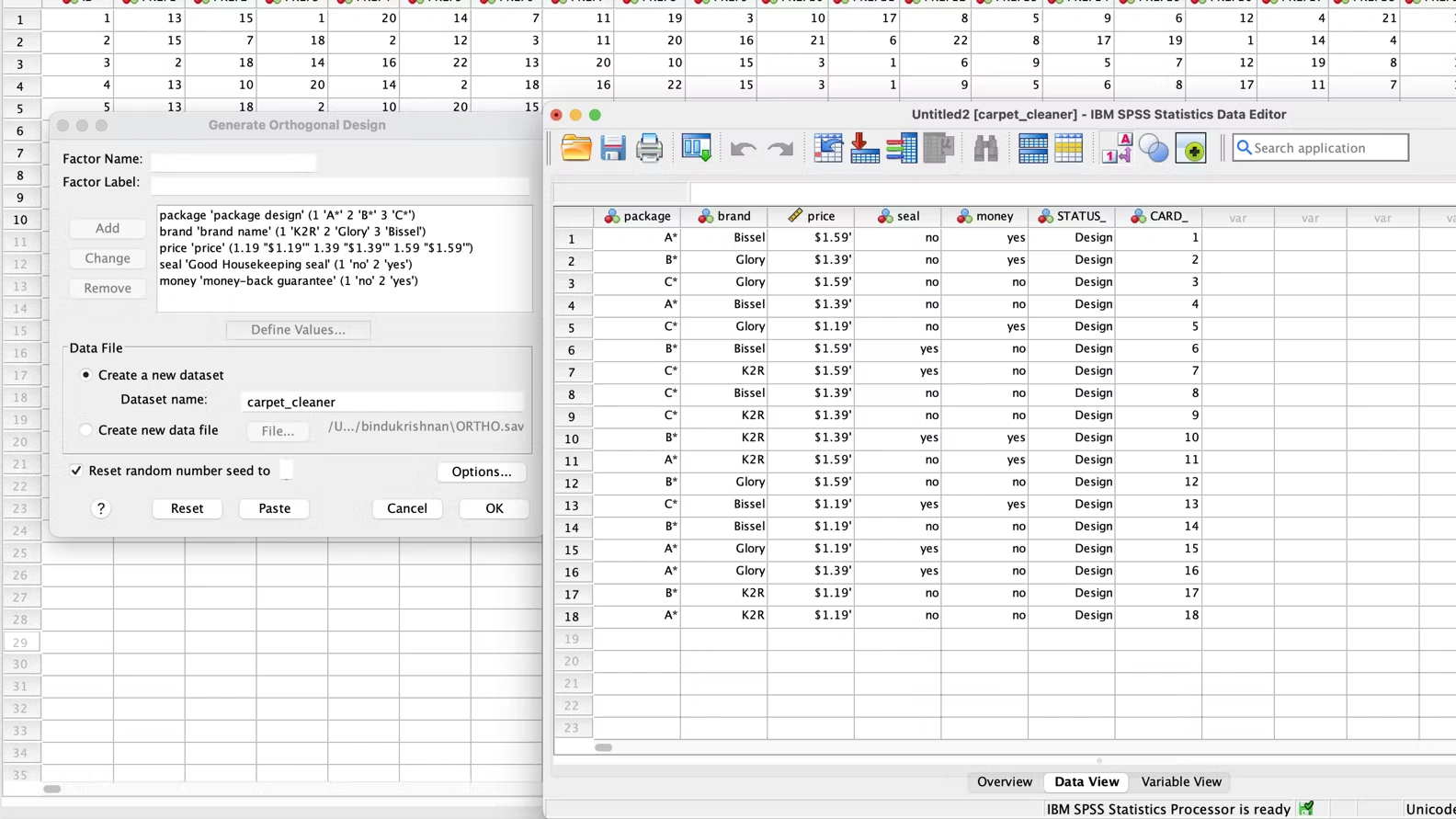Click the Undo arrow in the toolbar
This screenshot has height=819, width=1456.
(x=743, y=148)
